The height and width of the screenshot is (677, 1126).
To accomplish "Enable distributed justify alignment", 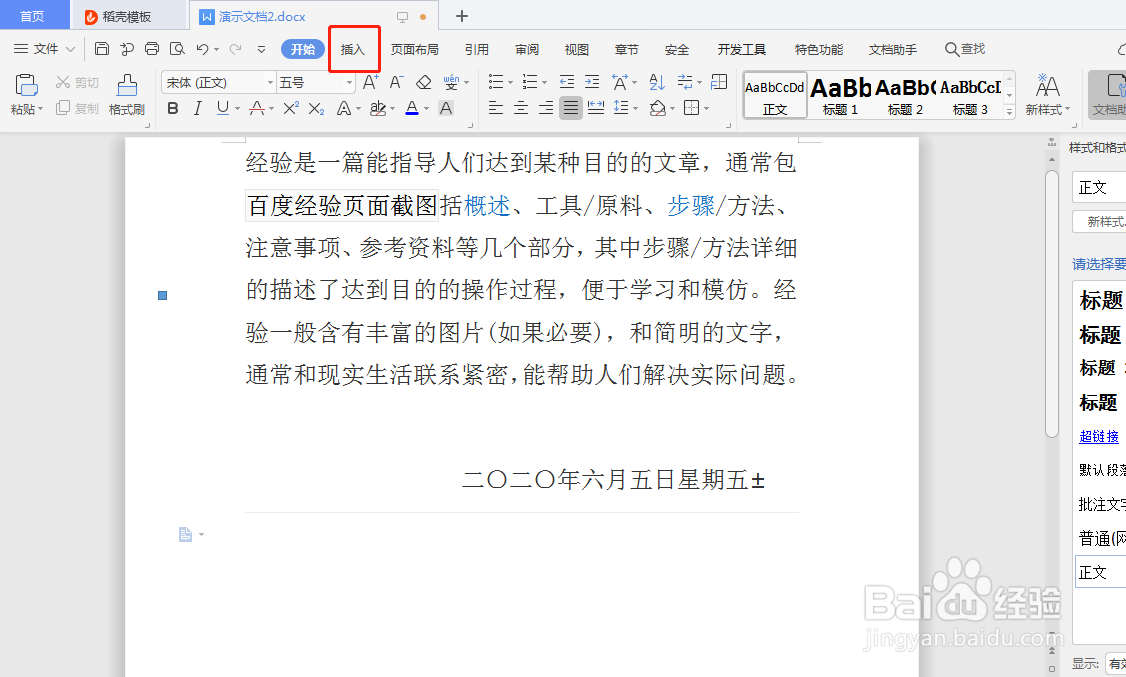I will (597, 108).
